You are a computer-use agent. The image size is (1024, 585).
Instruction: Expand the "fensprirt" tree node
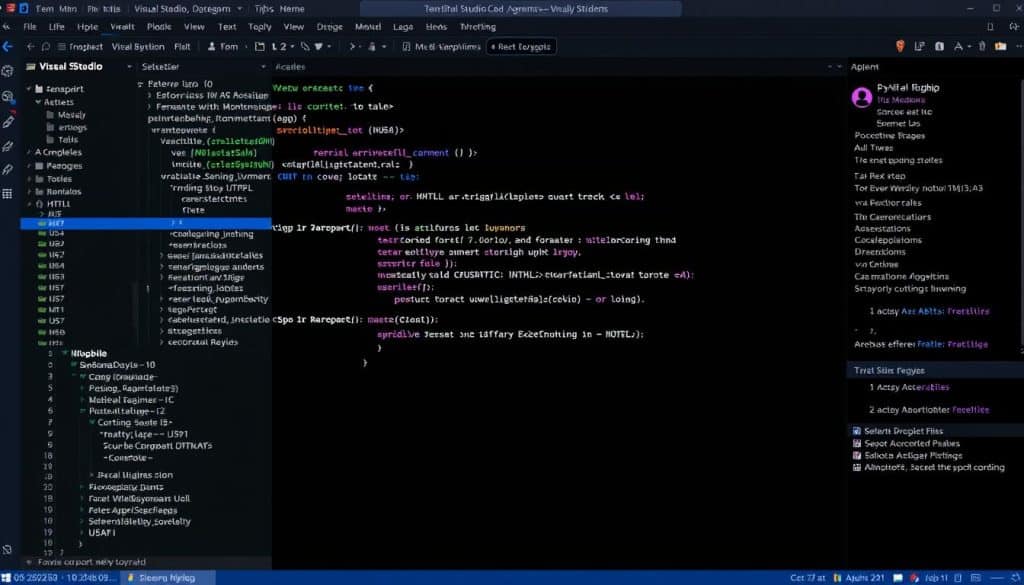tap(29, 89)
